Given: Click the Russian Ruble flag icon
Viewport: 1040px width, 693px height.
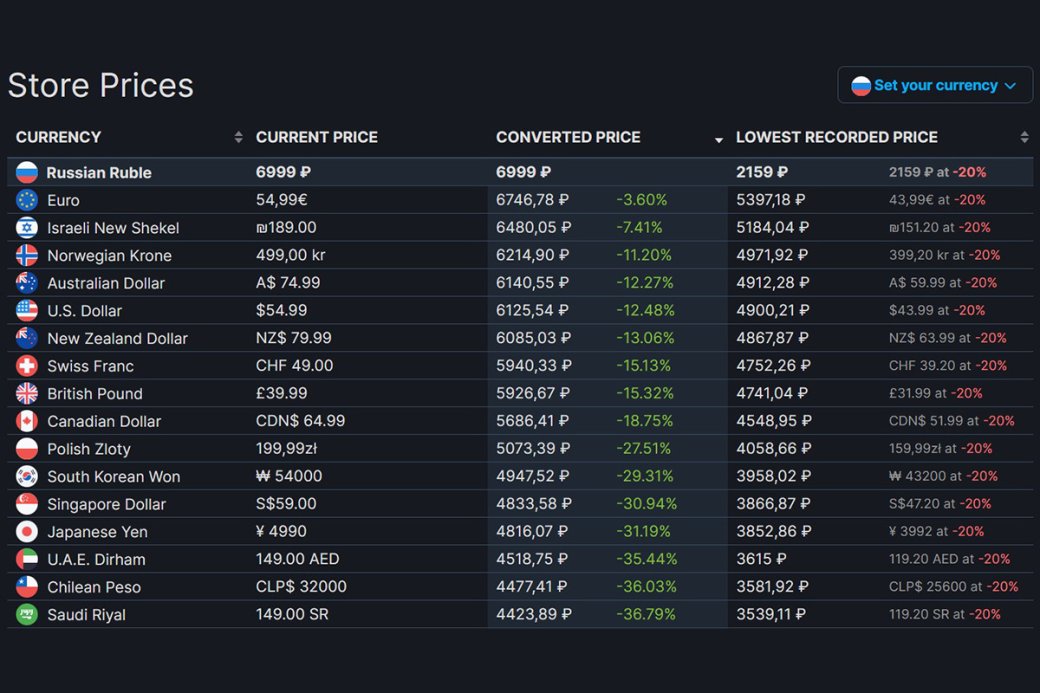Looking at the screenshot, I should tap(27, 172).
